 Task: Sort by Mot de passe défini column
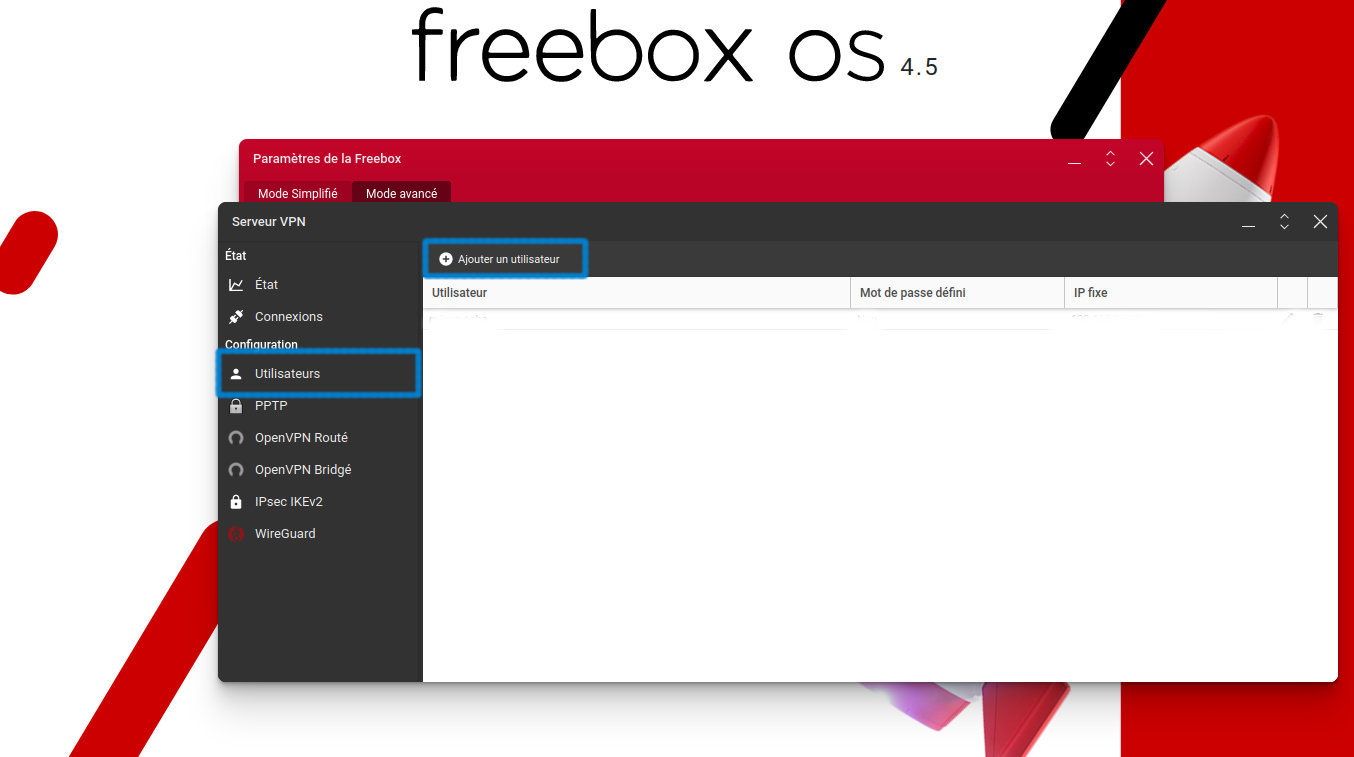pos(957,293)
